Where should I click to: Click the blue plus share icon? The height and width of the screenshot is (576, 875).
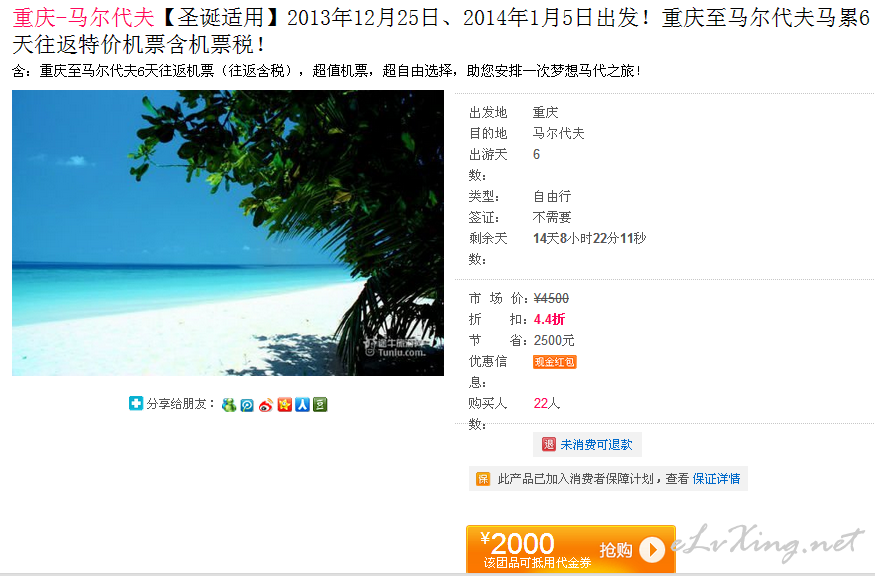[x=136, y=403]
